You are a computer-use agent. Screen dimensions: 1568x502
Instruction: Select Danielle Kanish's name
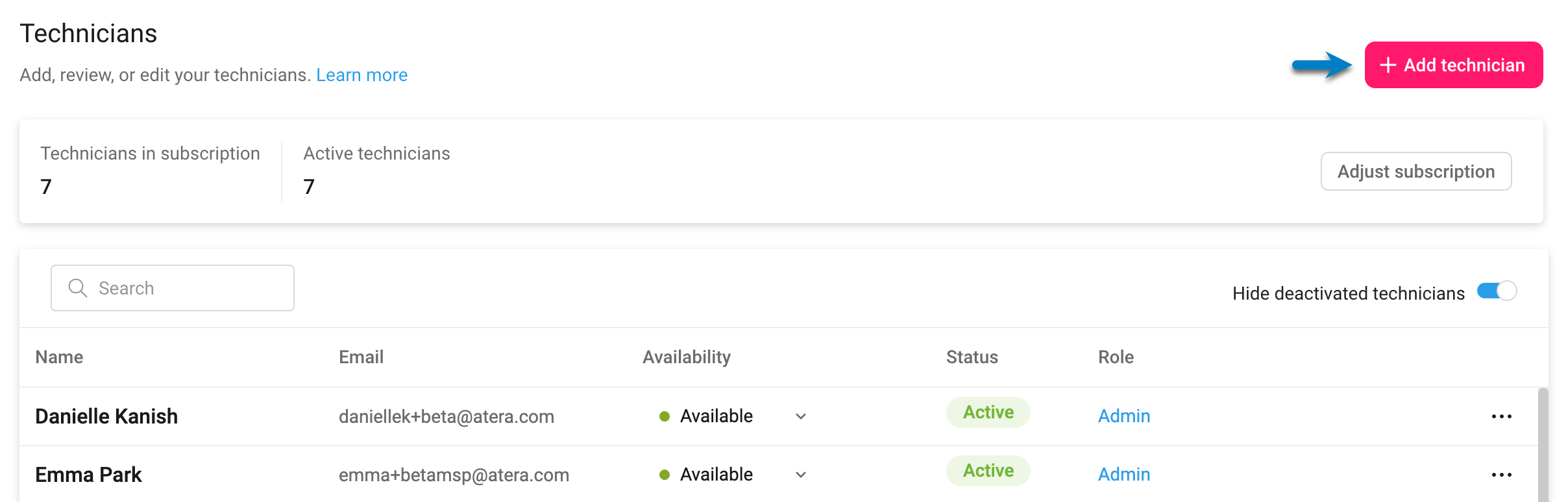click(106, 416)
